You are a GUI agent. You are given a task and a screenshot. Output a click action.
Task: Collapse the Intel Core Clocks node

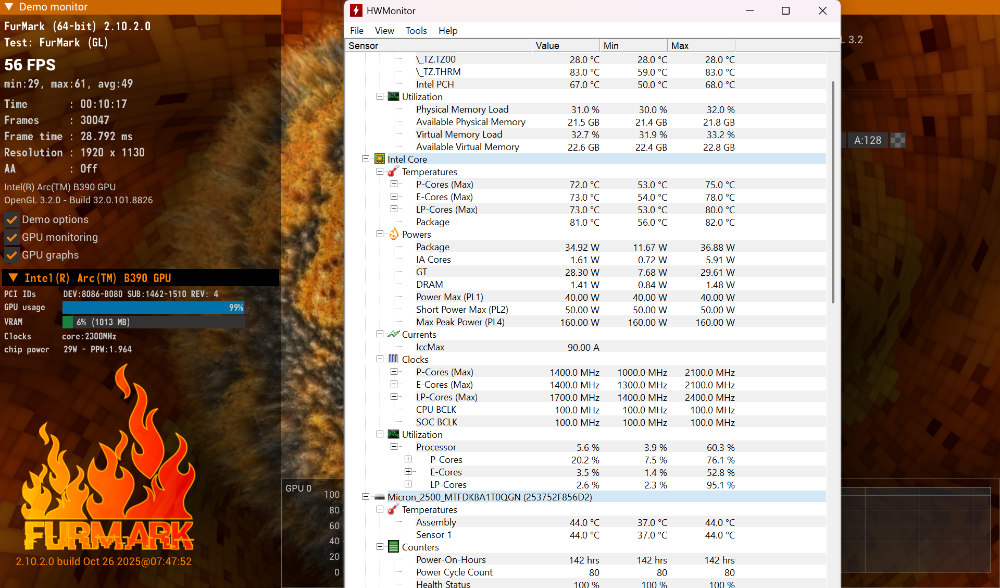coord(379,359)
